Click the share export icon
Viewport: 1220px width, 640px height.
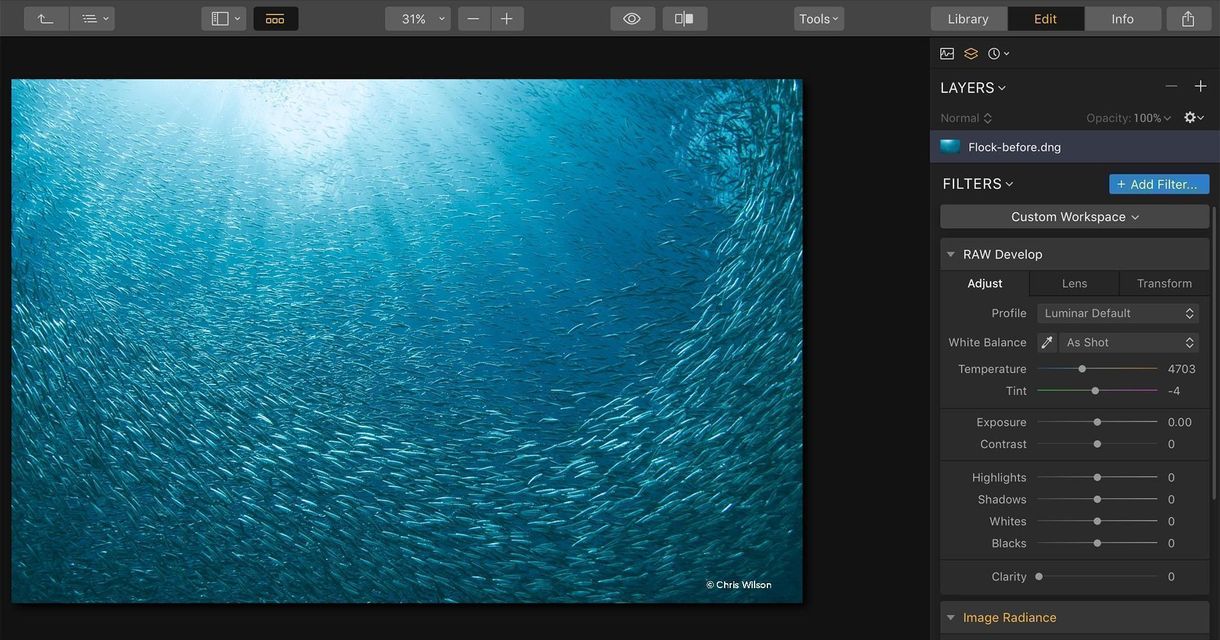1188,18
